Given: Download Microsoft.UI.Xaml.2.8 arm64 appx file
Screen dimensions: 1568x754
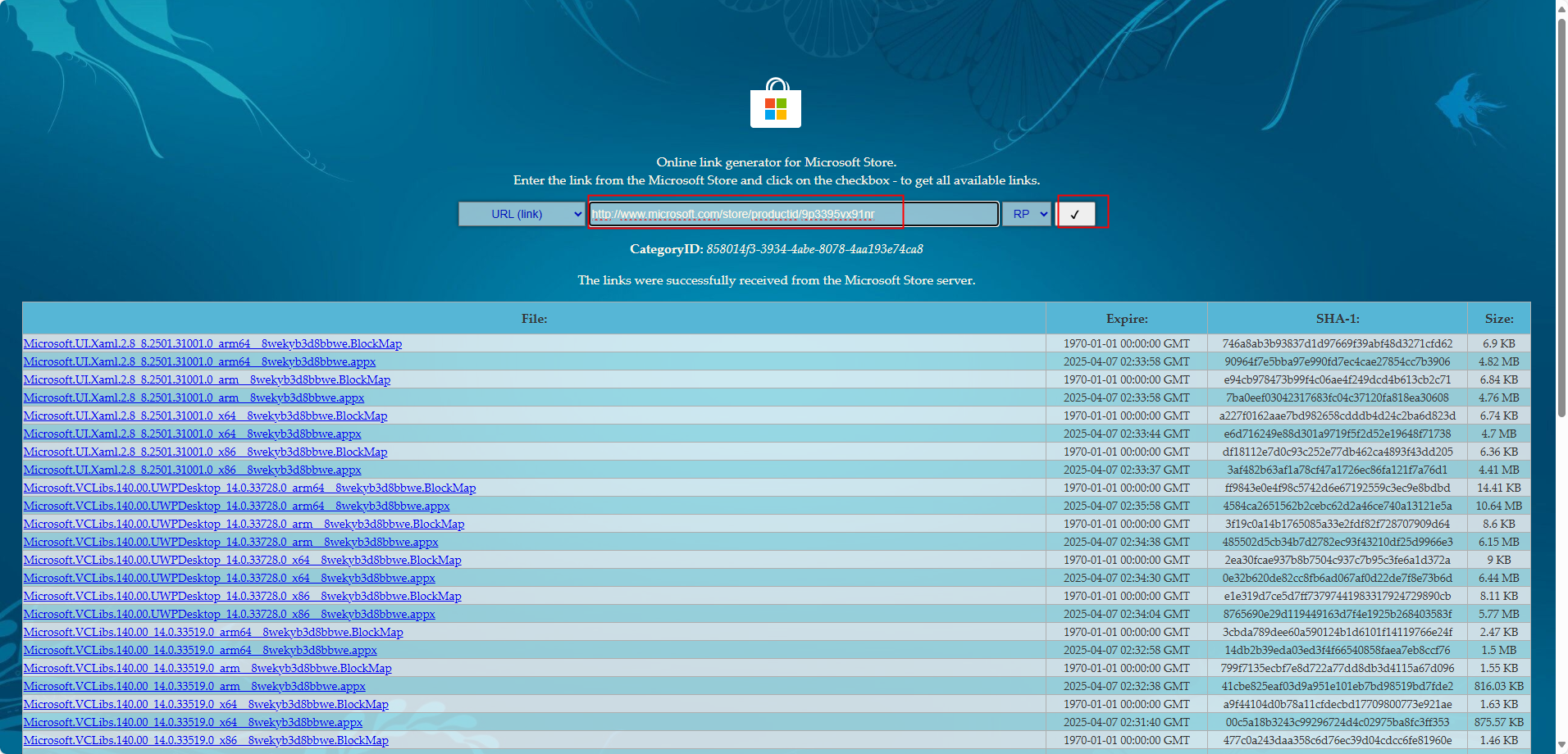Looking at the screenshot, I should tap(199, 361).
